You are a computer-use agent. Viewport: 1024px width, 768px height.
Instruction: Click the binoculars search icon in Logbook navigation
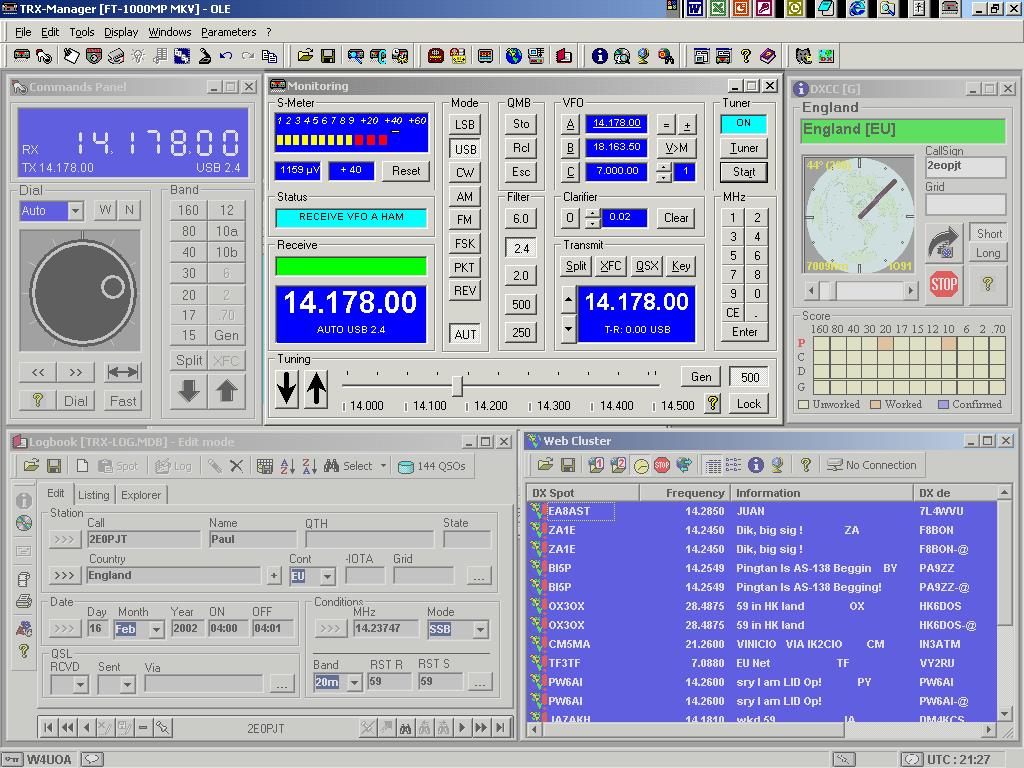(406, 728)
